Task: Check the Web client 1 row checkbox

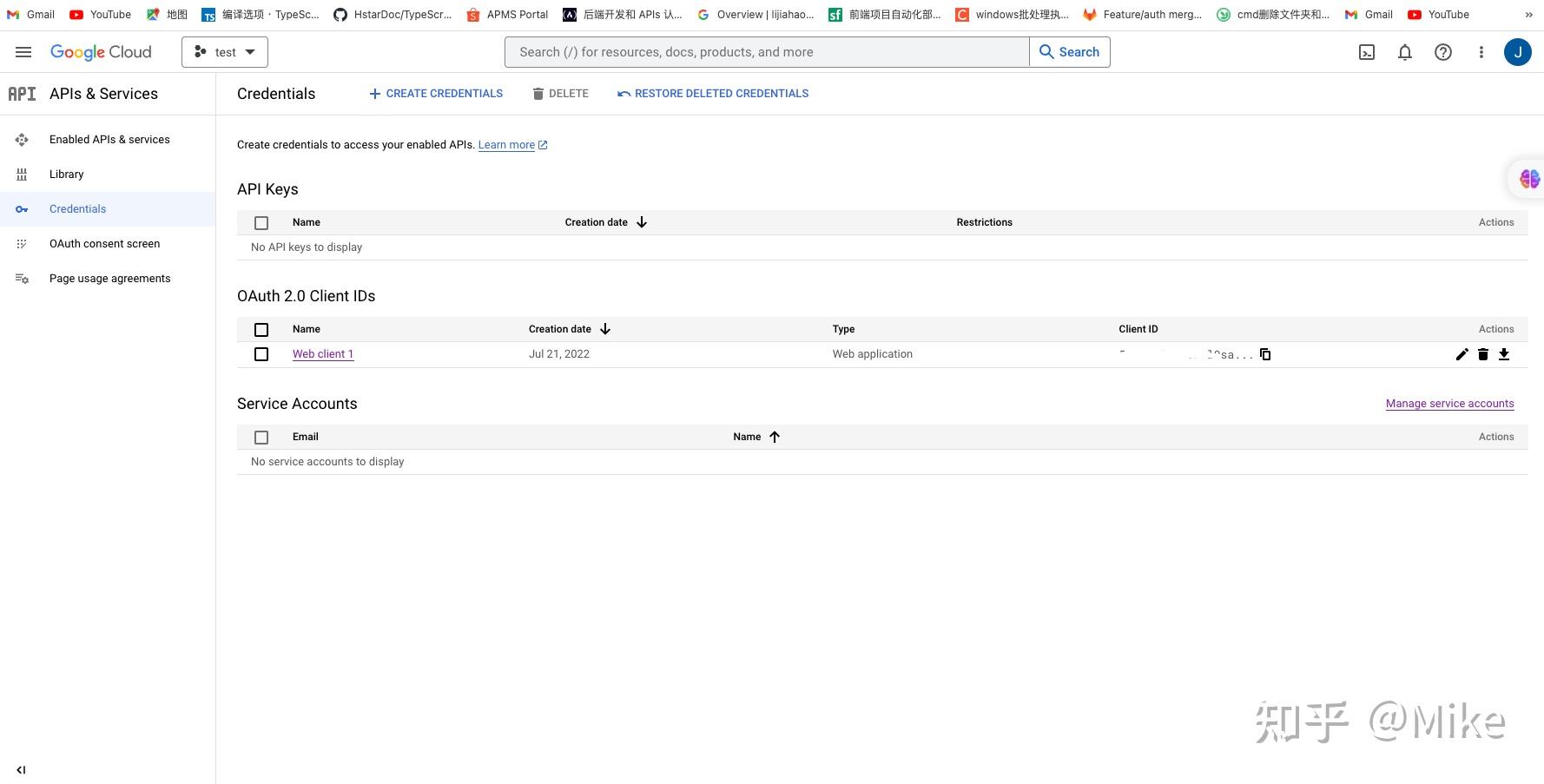Action: point(261,354)
